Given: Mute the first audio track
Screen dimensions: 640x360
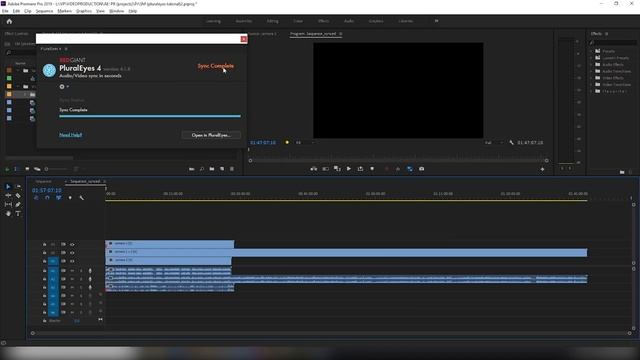Looking at the screenshot, I should click(72, 271).
